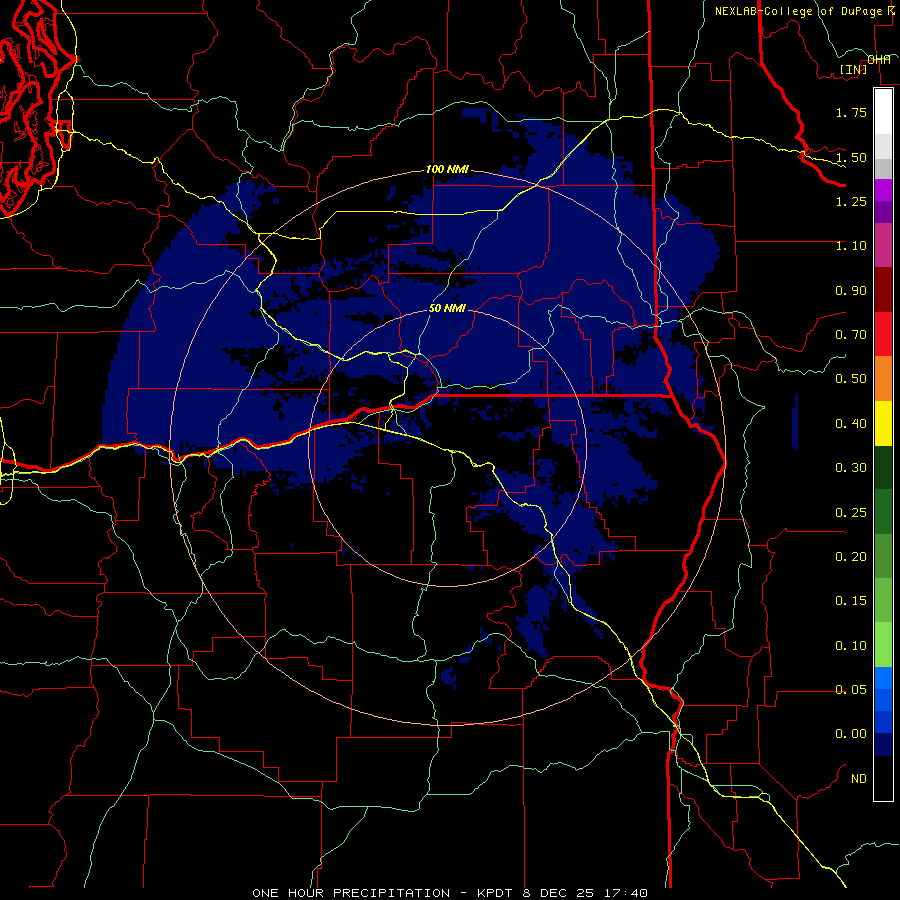Image resolution: width=900 pixels, height=900 pixels.
Task: Click the dark purple swatch below 1.25
Action: pos(883,212)
